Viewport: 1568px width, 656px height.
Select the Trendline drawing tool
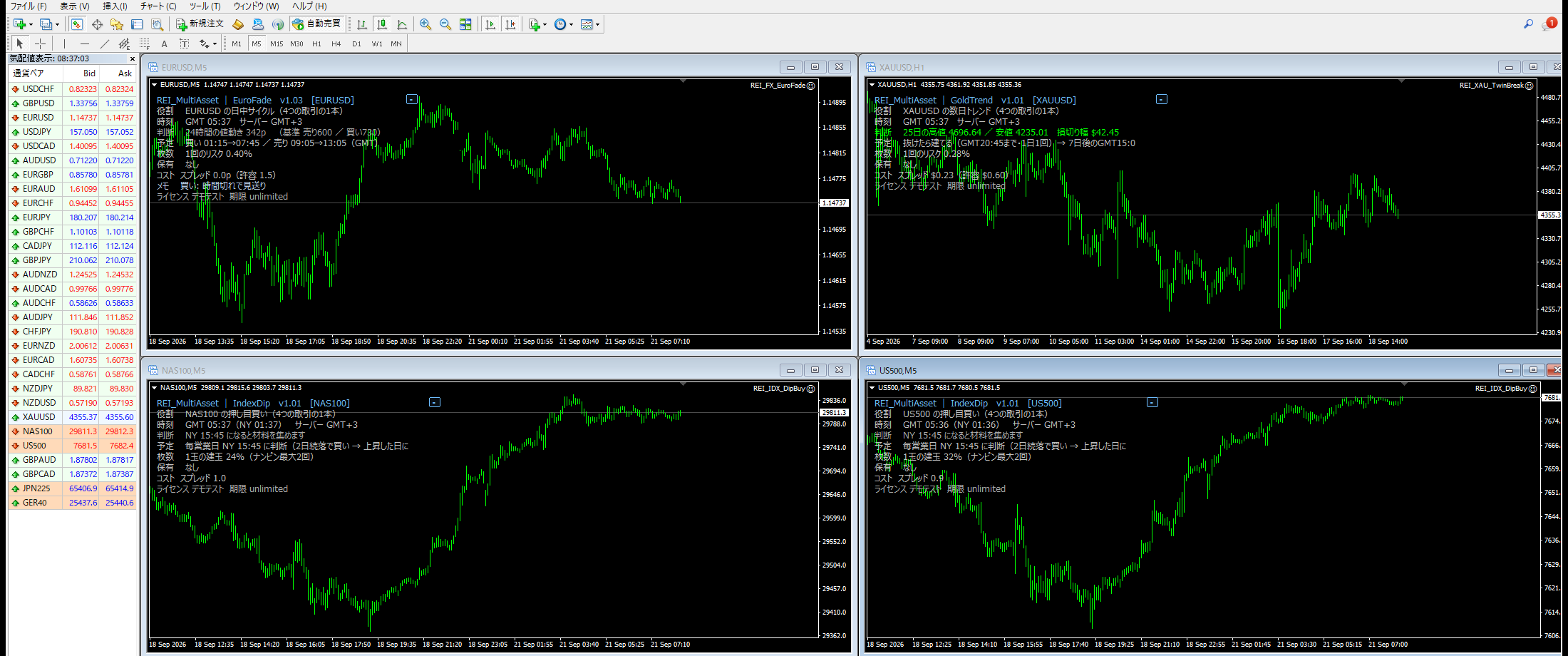(104, 43)
